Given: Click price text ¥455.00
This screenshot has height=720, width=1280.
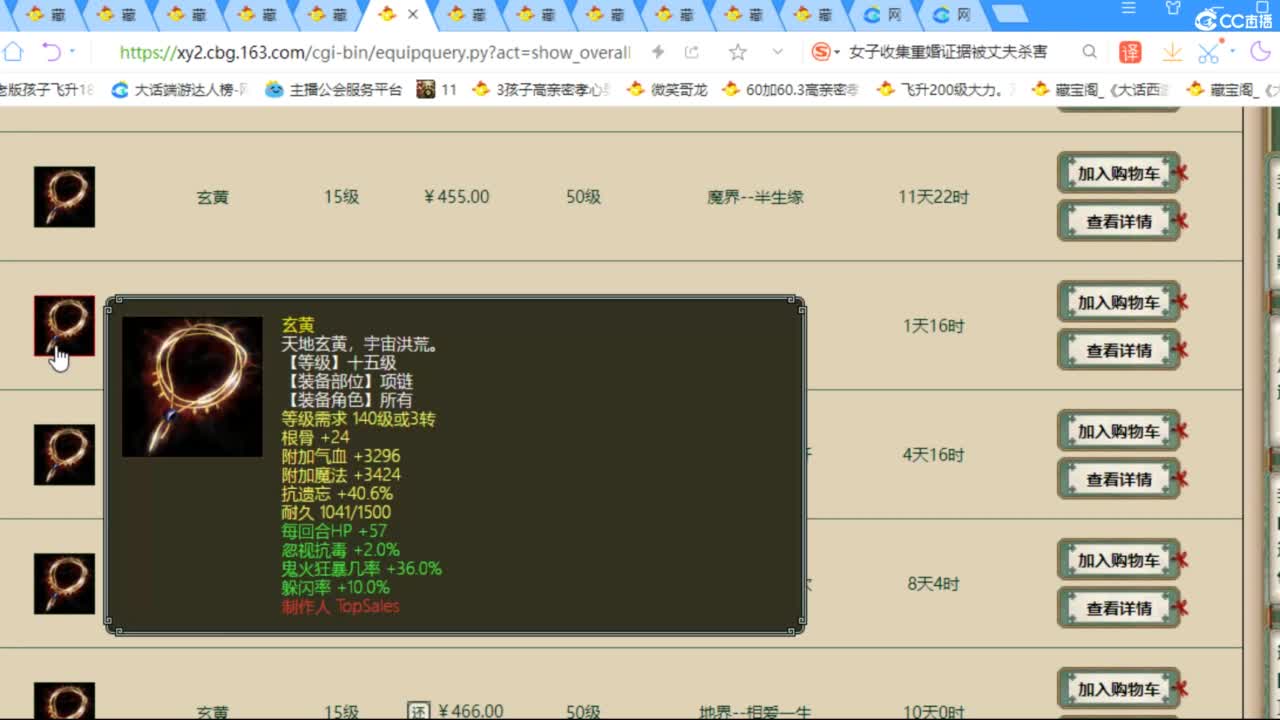Looking at the screenshot, I should tap(457, 197).
